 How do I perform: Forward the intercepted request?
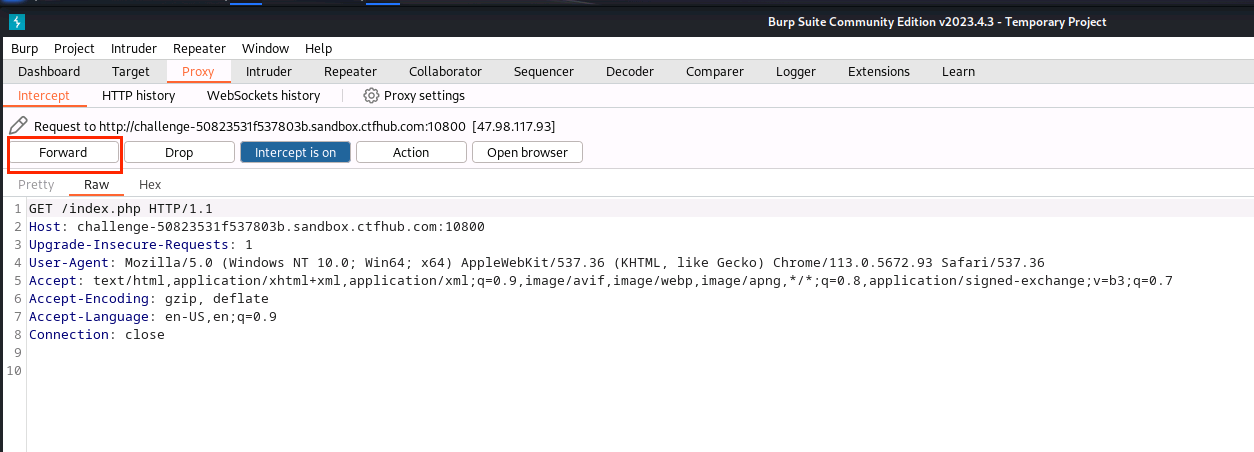63,152
